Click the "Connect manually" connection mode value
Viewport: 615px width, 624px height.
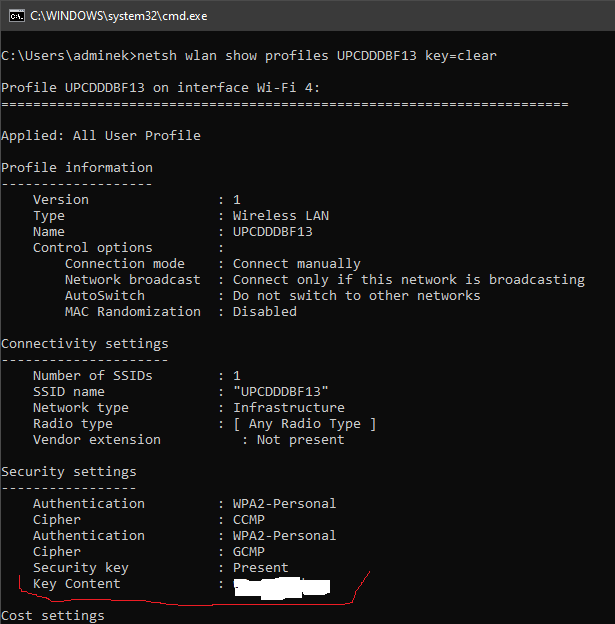[296, 263]
